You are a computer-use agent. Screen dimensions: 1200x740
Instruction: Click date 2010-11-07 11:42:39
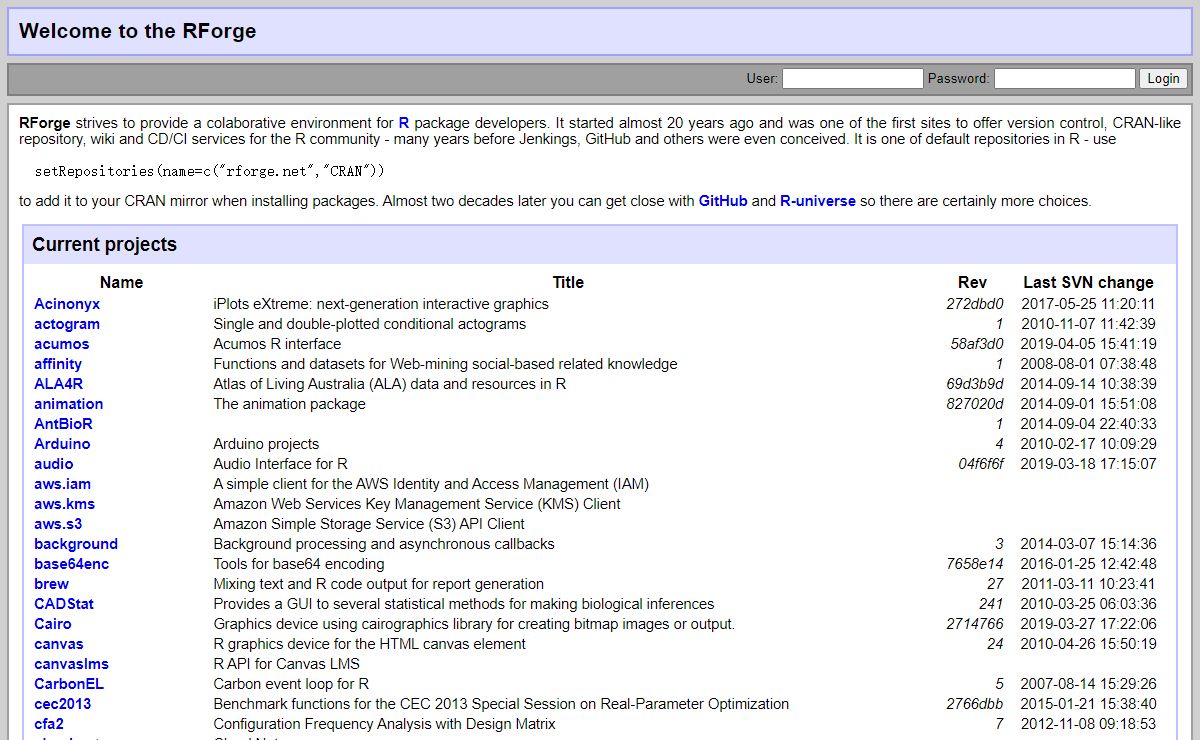(1088, 324)
